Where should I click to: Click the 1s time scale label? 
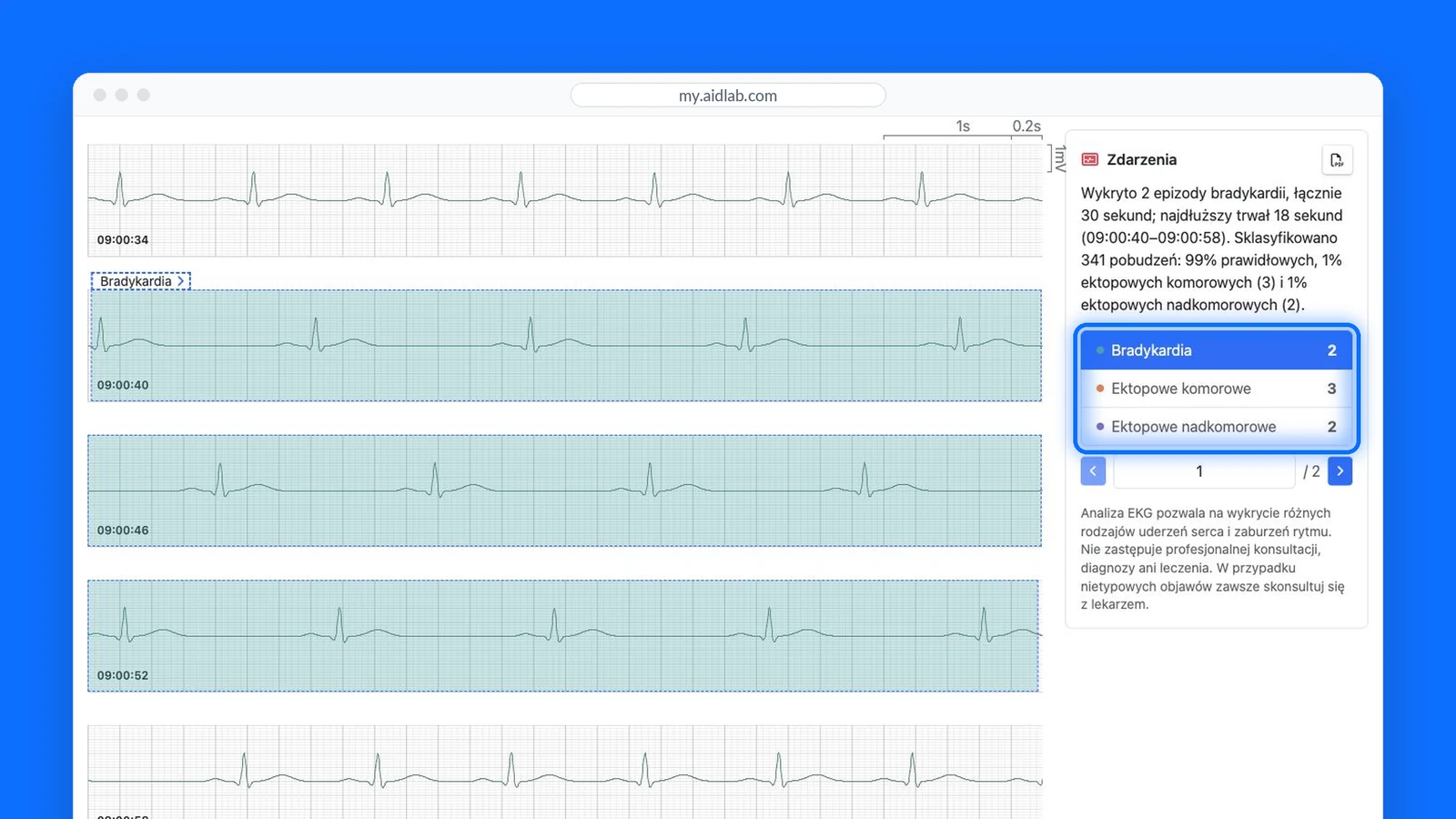point(963,126)
